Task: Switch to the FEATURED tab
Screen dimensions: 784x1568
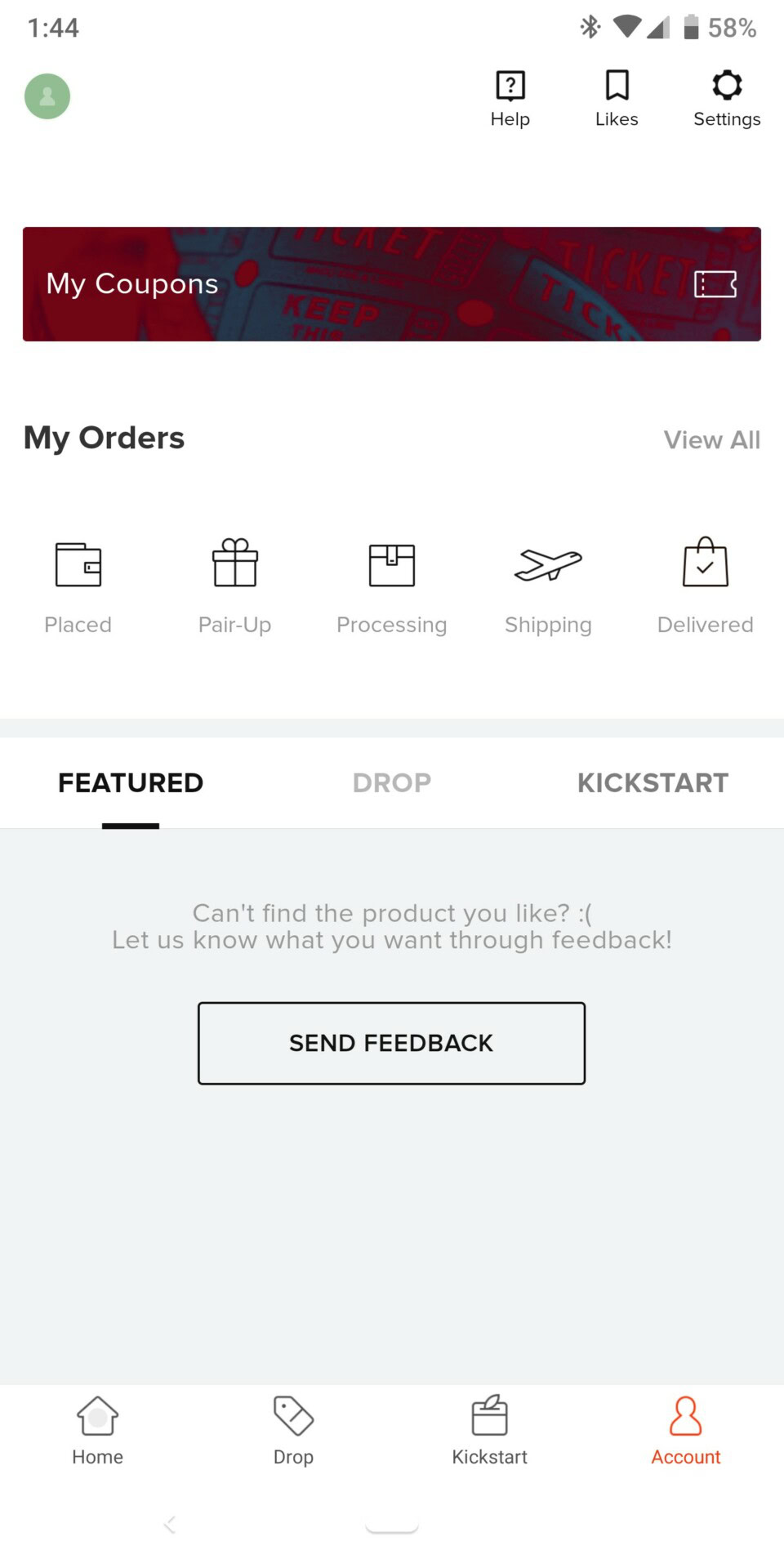Action: [x=131, y=783]
